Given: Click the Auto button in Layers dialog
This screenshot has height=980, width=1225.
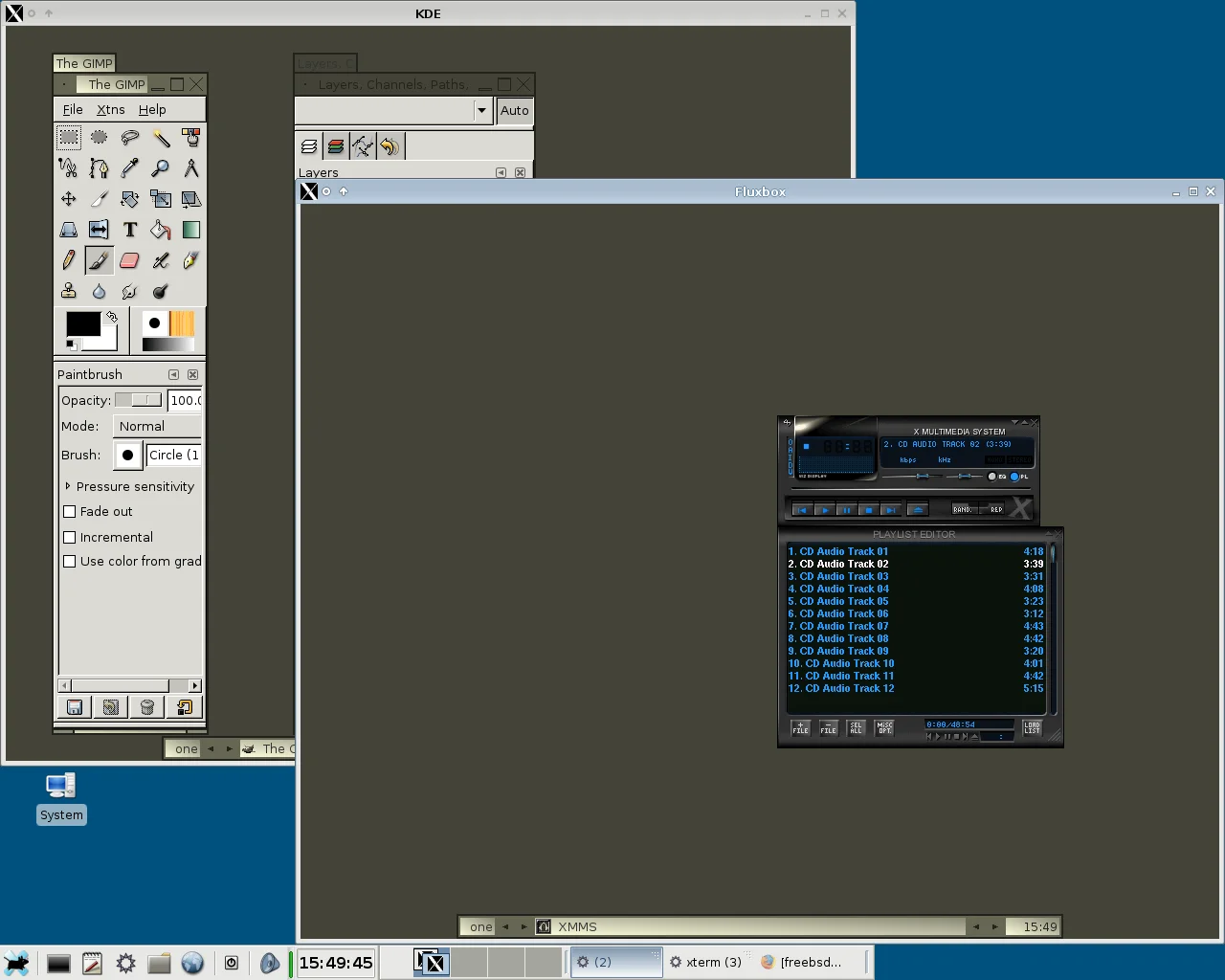Looking at the screenshot, I should click(x=515, y=110).
